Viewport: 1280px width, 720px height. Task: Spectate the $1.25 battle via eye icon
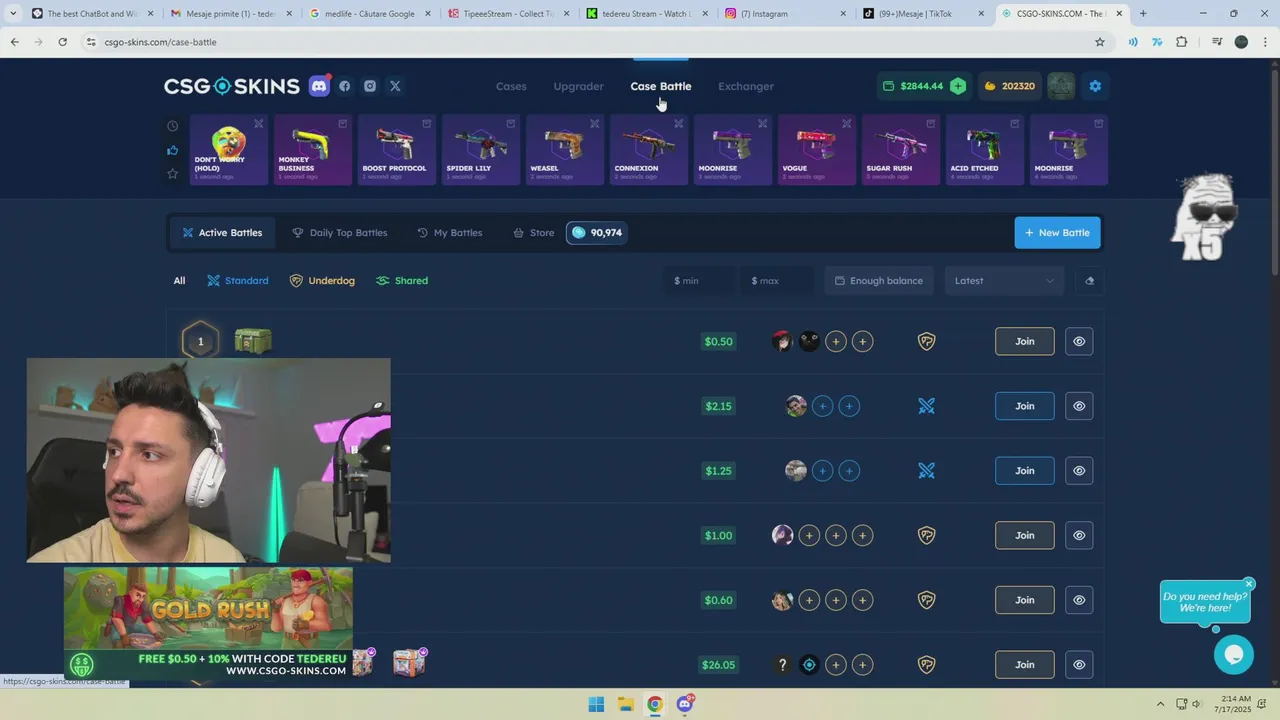coord(1079,471)
